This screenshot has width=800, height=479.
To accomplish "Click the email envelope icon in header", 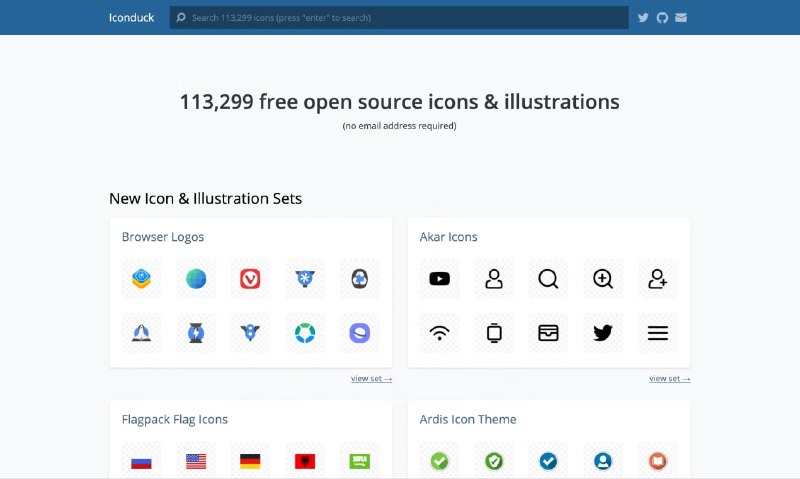I will tap(681, 18).
